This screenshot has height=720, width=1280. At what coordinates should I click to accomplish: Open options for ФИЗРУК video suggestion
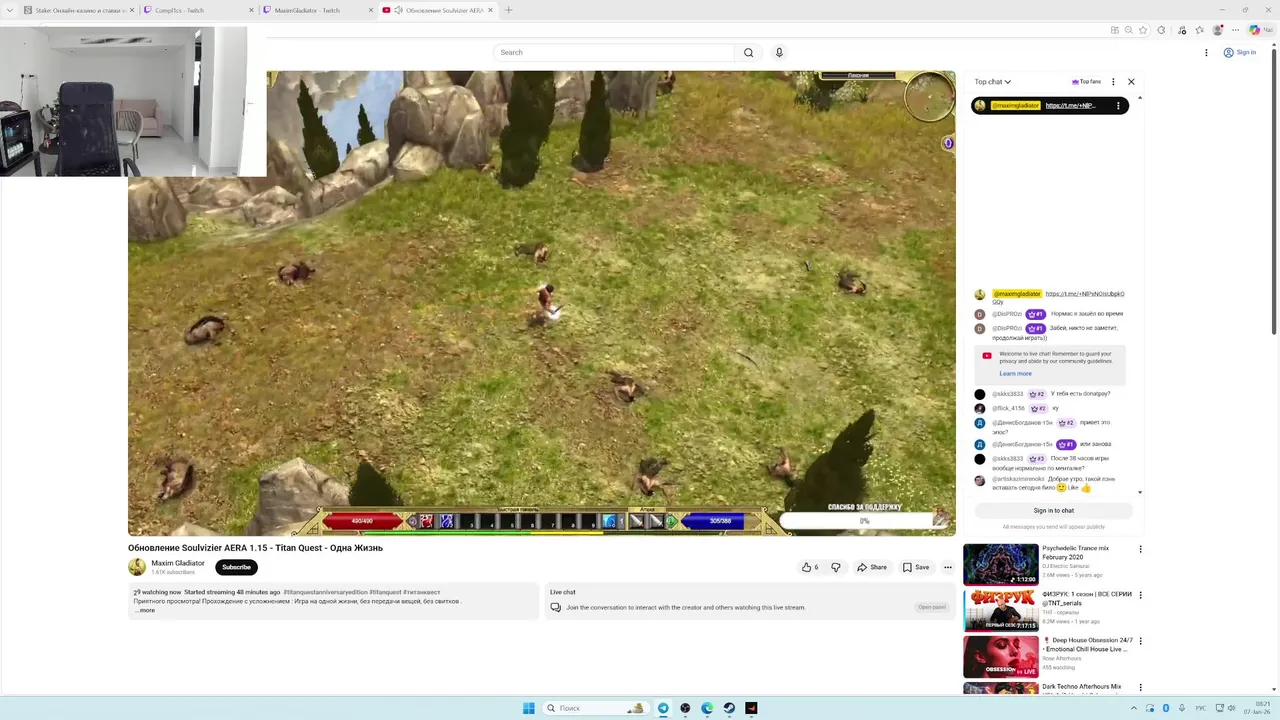[x=1140, y=595]
